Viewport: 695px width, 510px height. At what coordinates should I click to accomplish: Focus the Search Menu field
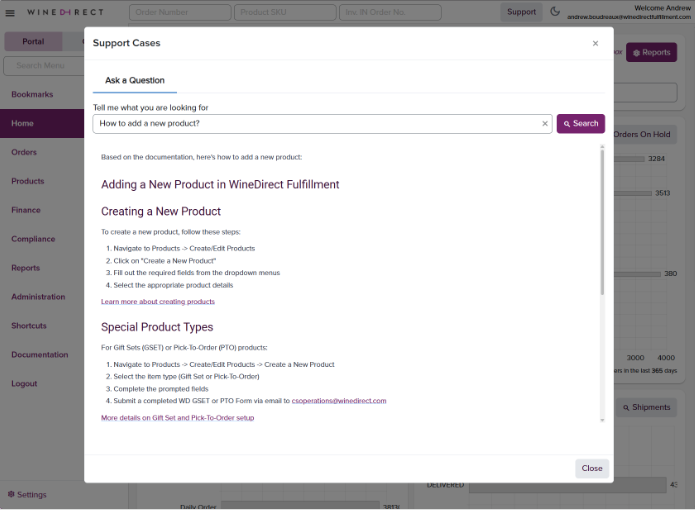coord(44,66)
